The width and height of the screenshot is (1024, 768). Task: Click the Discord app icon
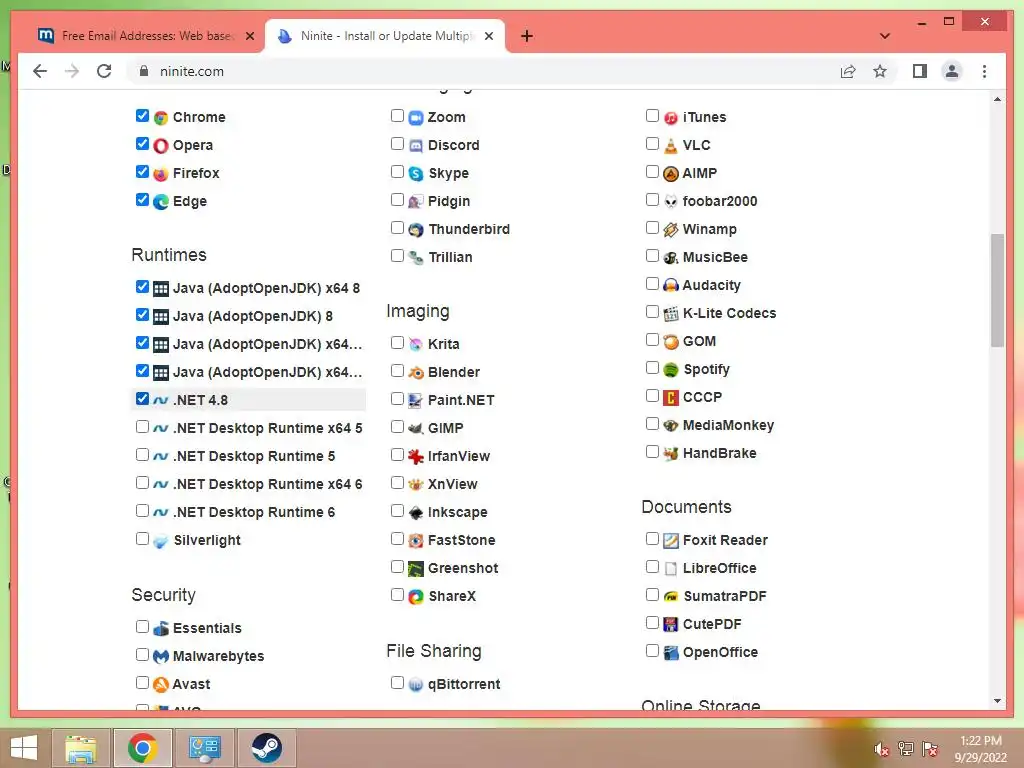click(x=416, y=146)
